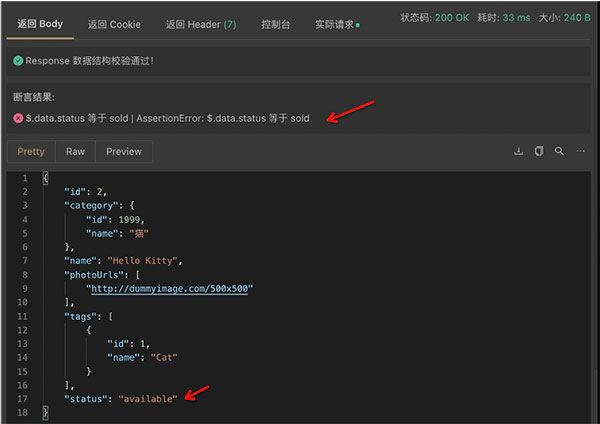Click the 1999 category id value

(129, 219)
